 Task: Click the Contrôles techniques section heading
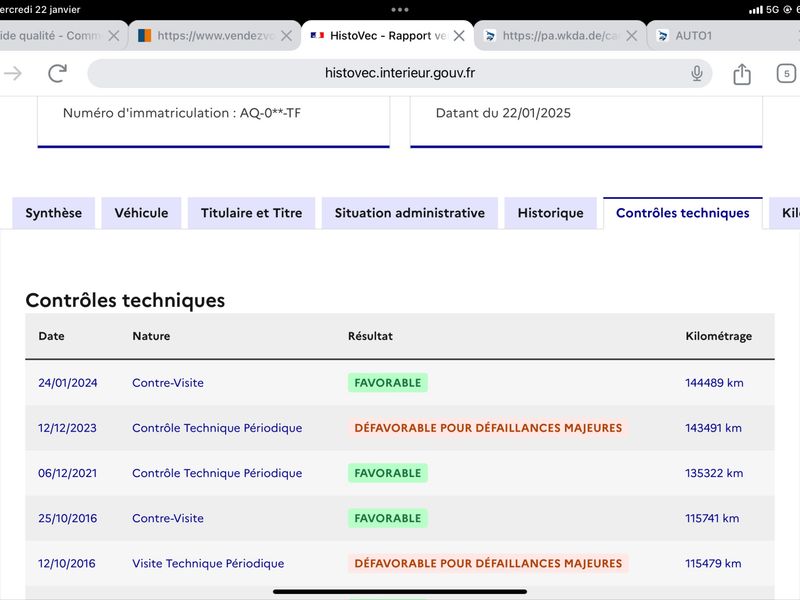[x=125, y=301]
